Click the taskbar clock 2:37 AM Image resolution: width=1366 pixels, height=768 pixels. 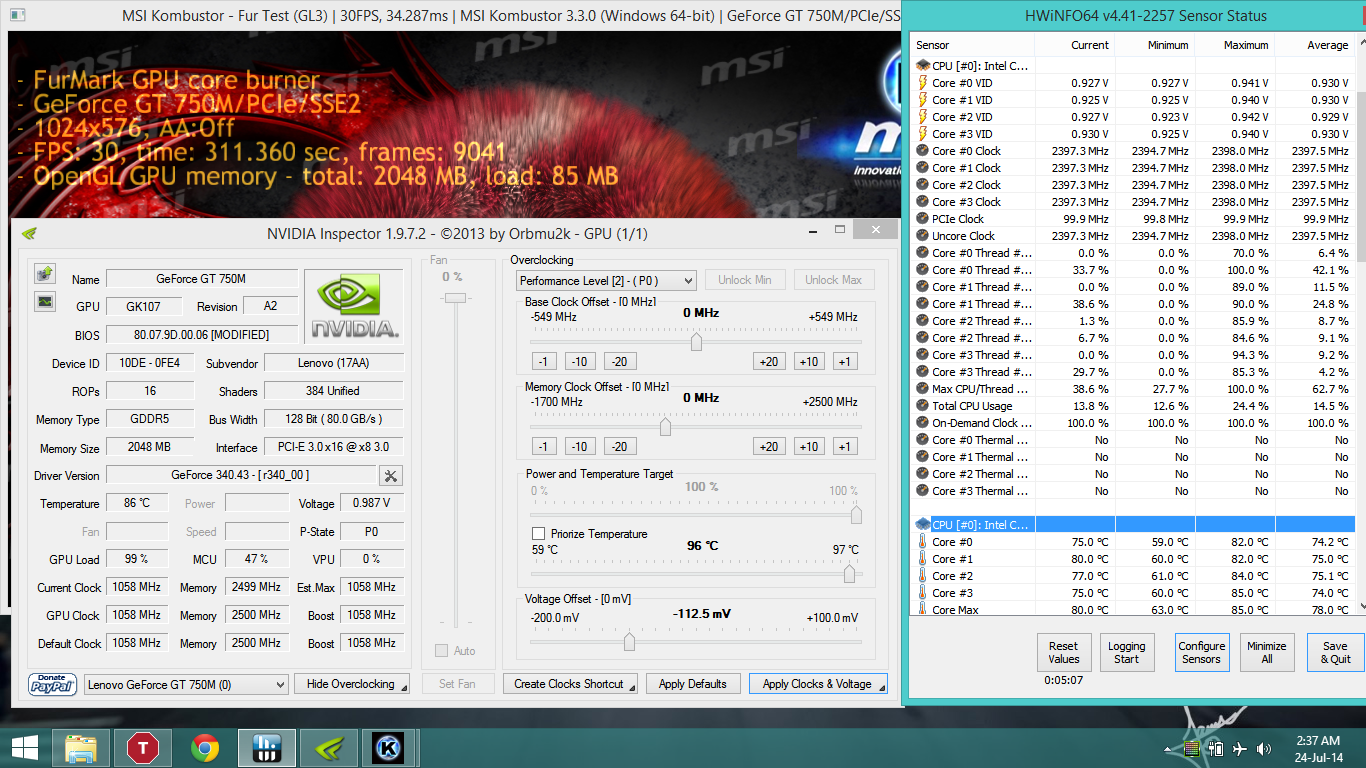[1317, 741]
